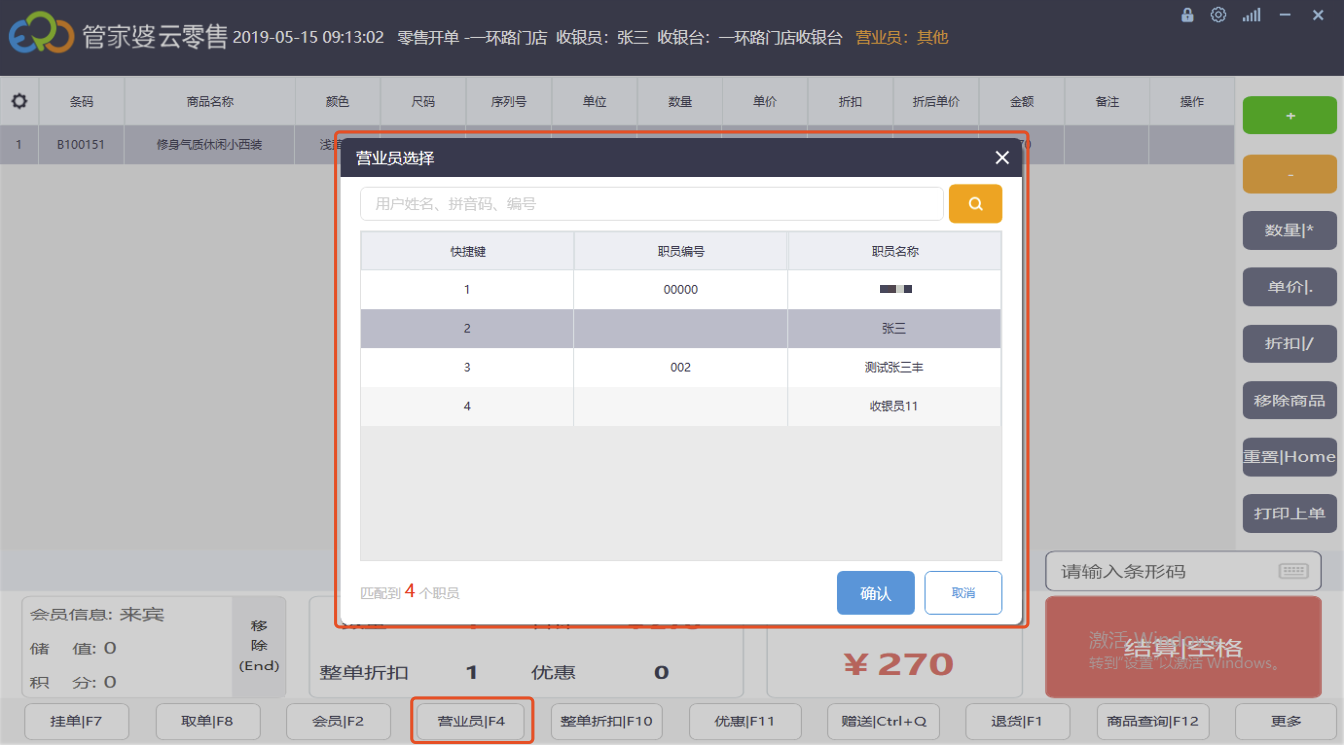Click the 结算|空格 checkout button
Screen dimensions: 1344x745
pyautogui.click(x=1183, y=647)
